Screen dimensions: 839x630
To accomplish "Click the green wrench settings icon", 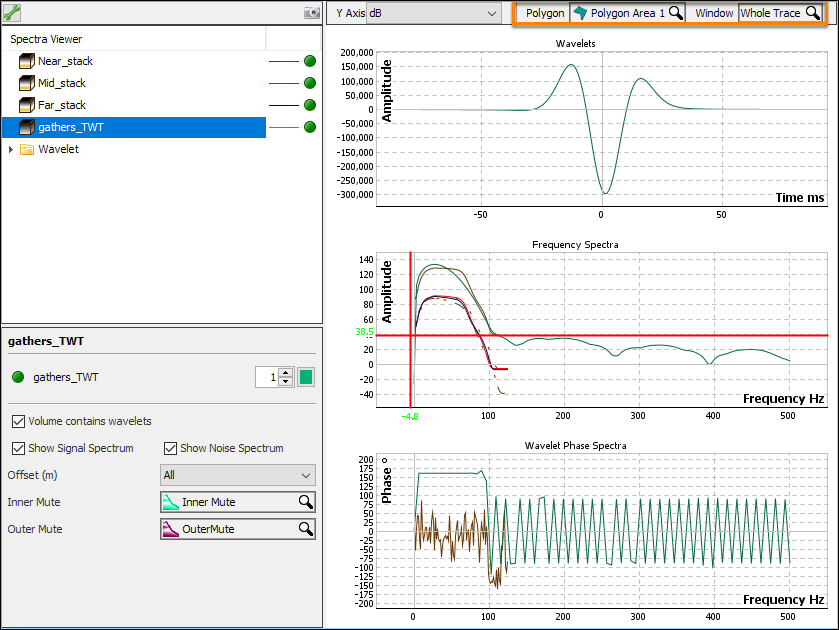I will coord(13,13).
